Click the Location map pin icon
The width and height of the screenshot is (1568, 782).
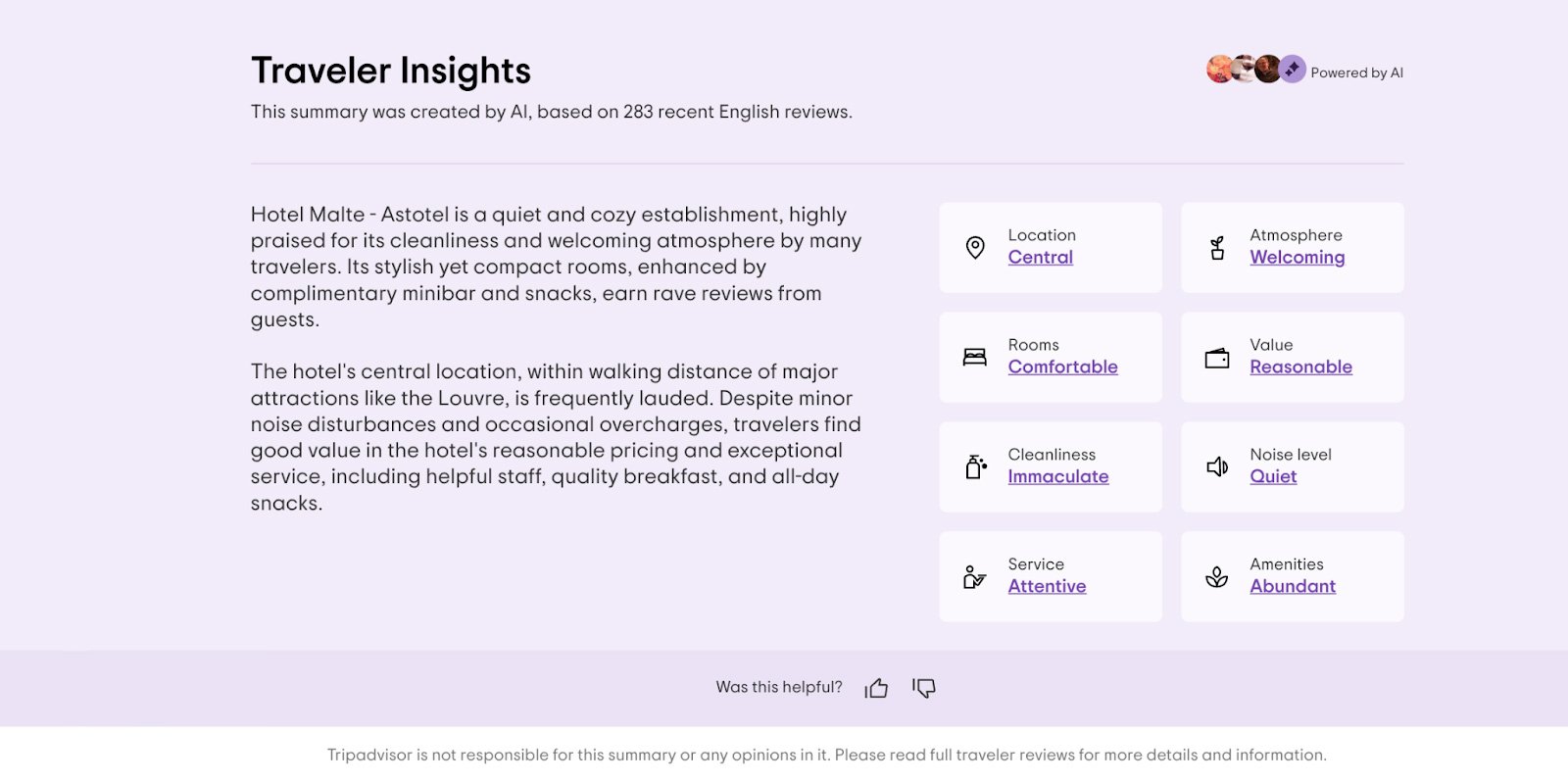pyautogui.click(x=975, y=248)
